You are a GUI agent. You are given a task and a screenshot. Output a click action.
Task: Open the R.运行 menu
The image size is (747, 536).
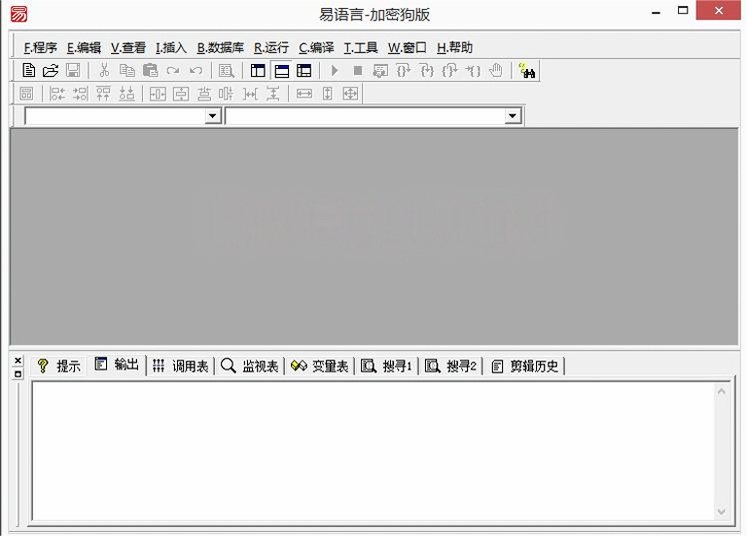[271, 48]
